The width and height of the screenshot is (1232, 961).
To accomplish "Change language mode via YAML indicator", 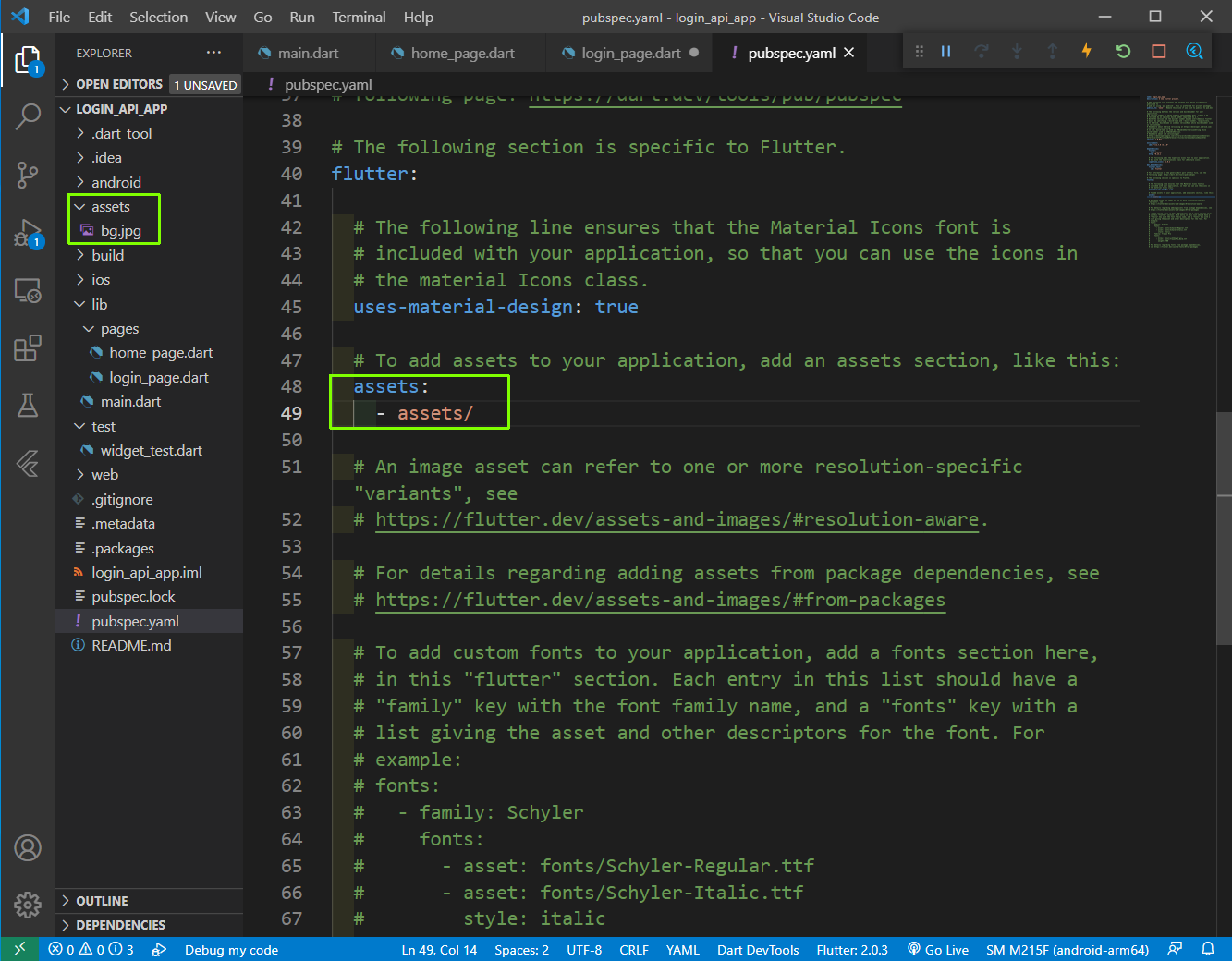I will coord(683,950).
